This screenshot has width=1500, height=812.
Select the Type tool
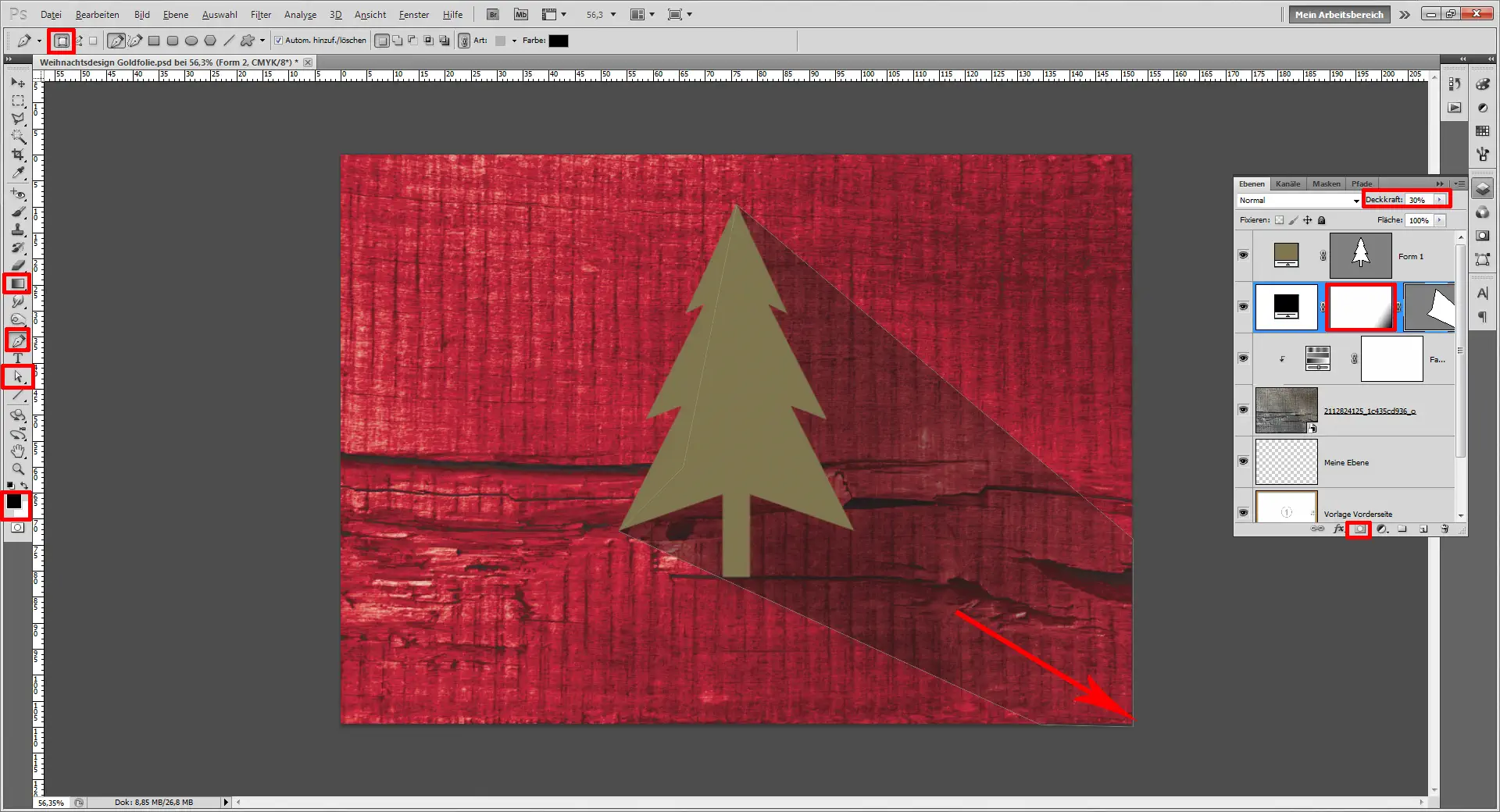pyautogui.click(x=17, y=358)
